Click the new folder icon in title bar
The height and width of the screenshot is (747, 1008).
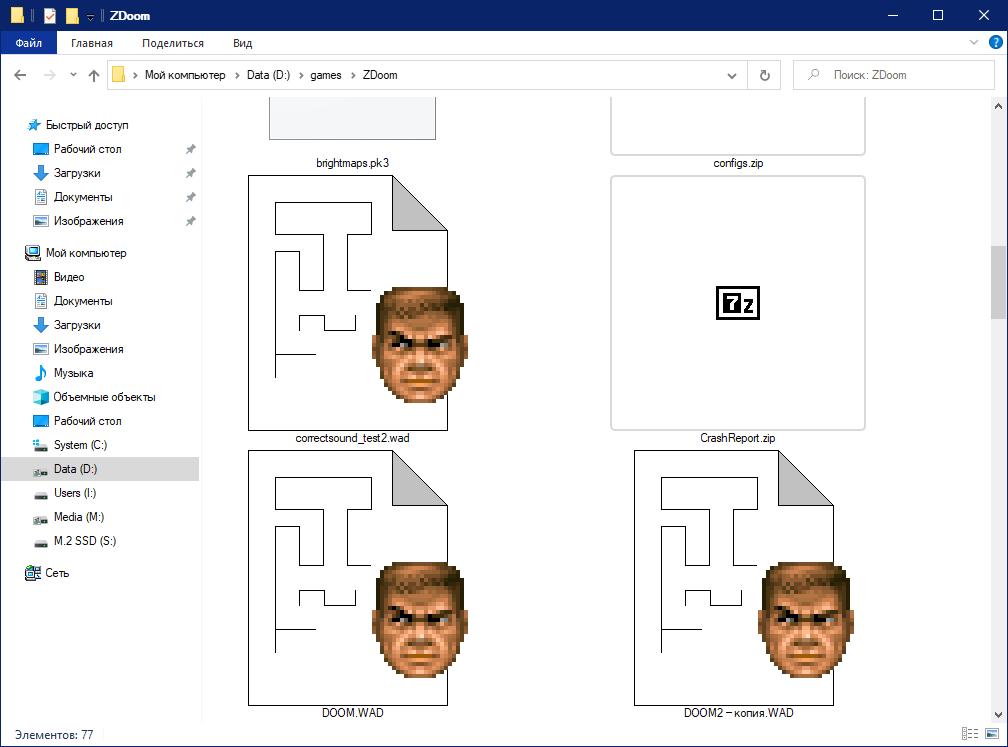click(72, 15)
